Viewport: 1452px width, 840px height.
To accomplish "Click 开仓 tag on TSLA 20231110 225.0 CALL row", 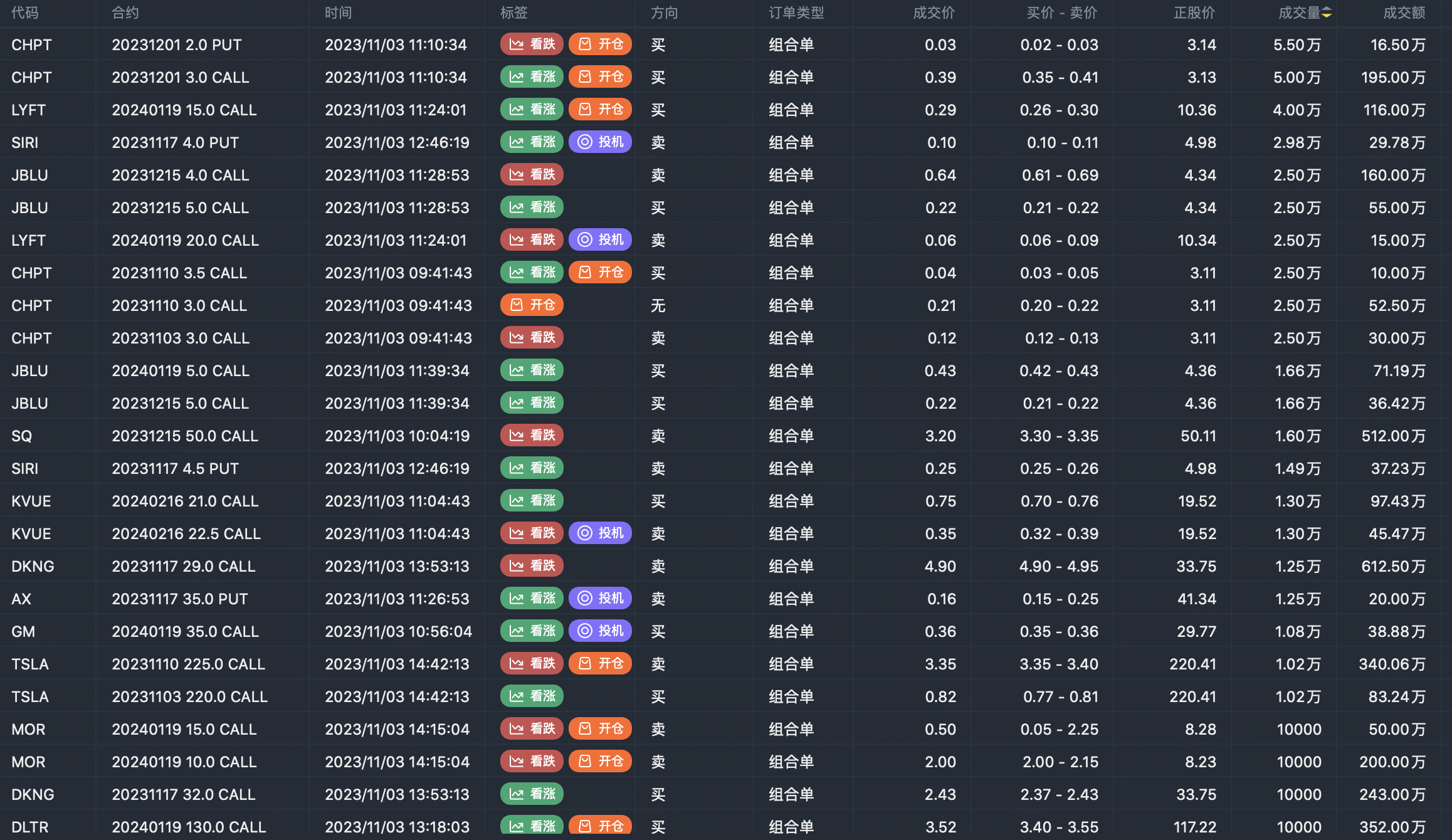I will coord(600,663).
